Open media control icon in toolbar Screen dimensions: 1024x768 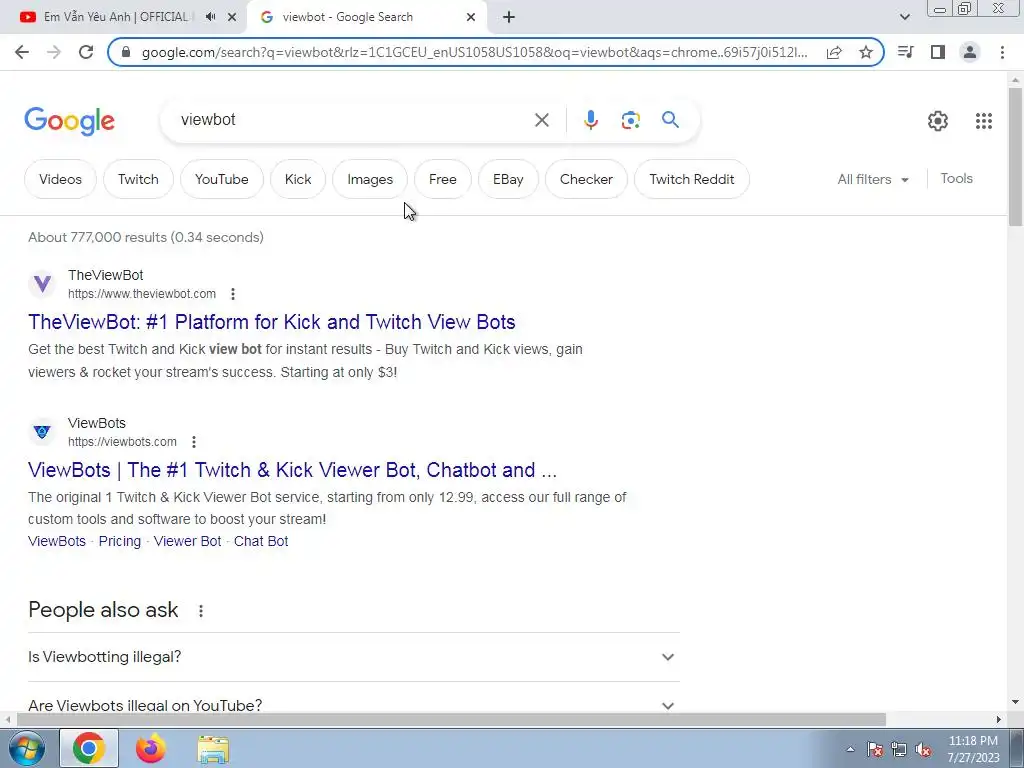tap(905, 52)
